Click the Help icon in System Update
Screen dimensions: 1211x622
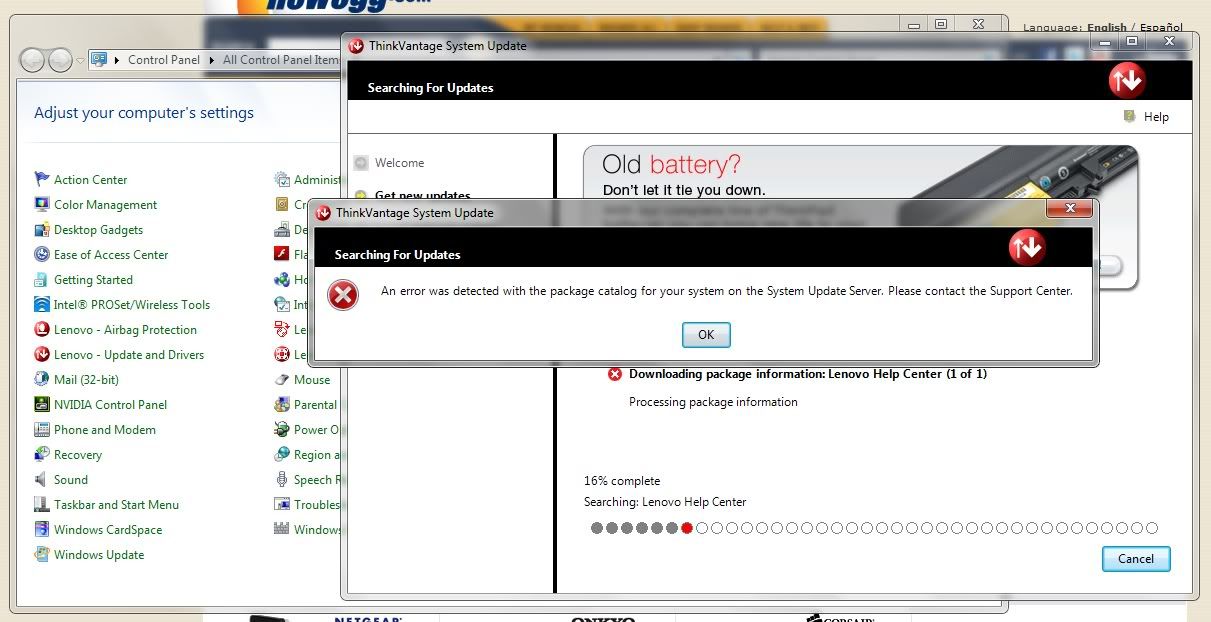coord(1130,117)
